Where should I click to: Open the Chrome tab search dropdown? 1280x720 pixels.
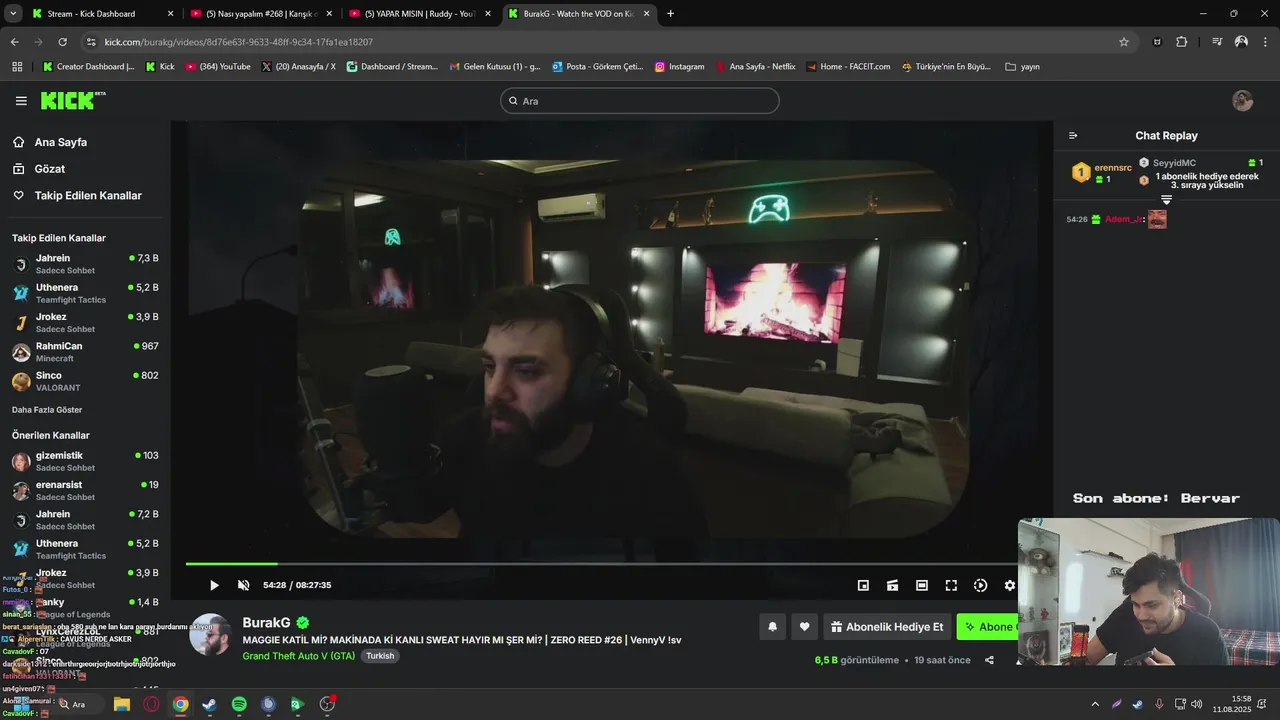[x=13, y=14]
